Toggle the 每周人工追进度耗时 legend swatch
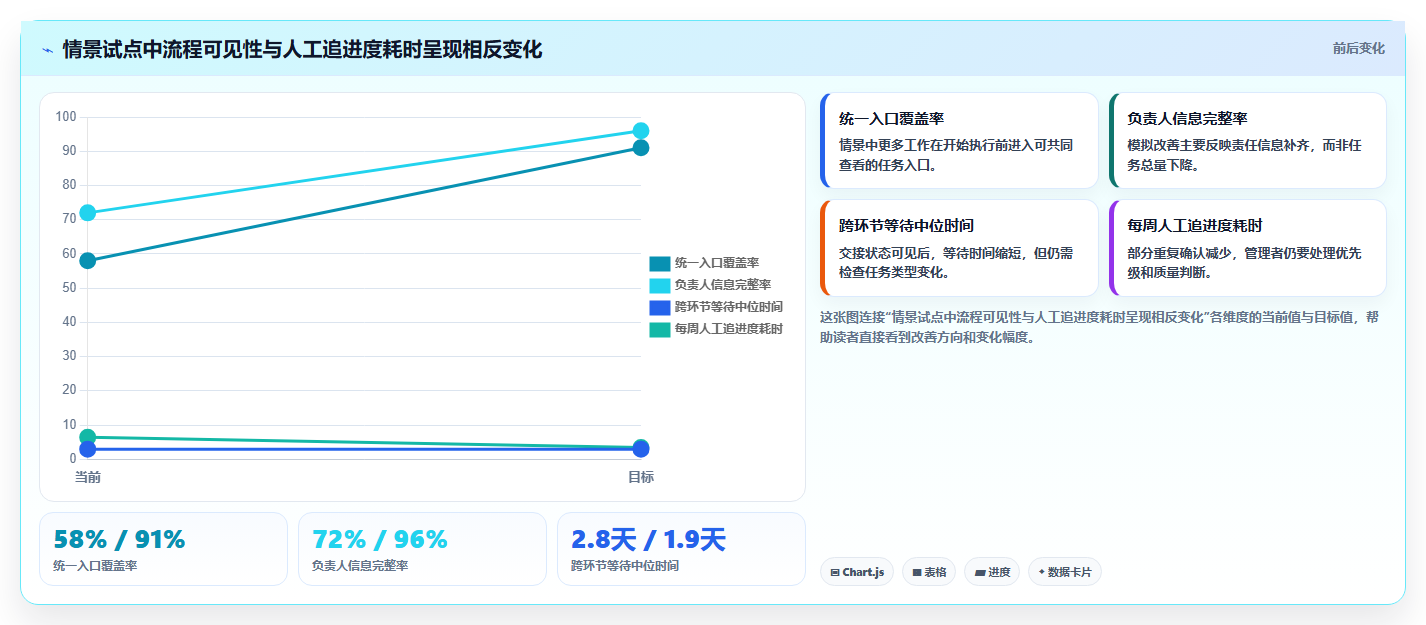This screenshot has width=1426, height=625. point(660,329)
